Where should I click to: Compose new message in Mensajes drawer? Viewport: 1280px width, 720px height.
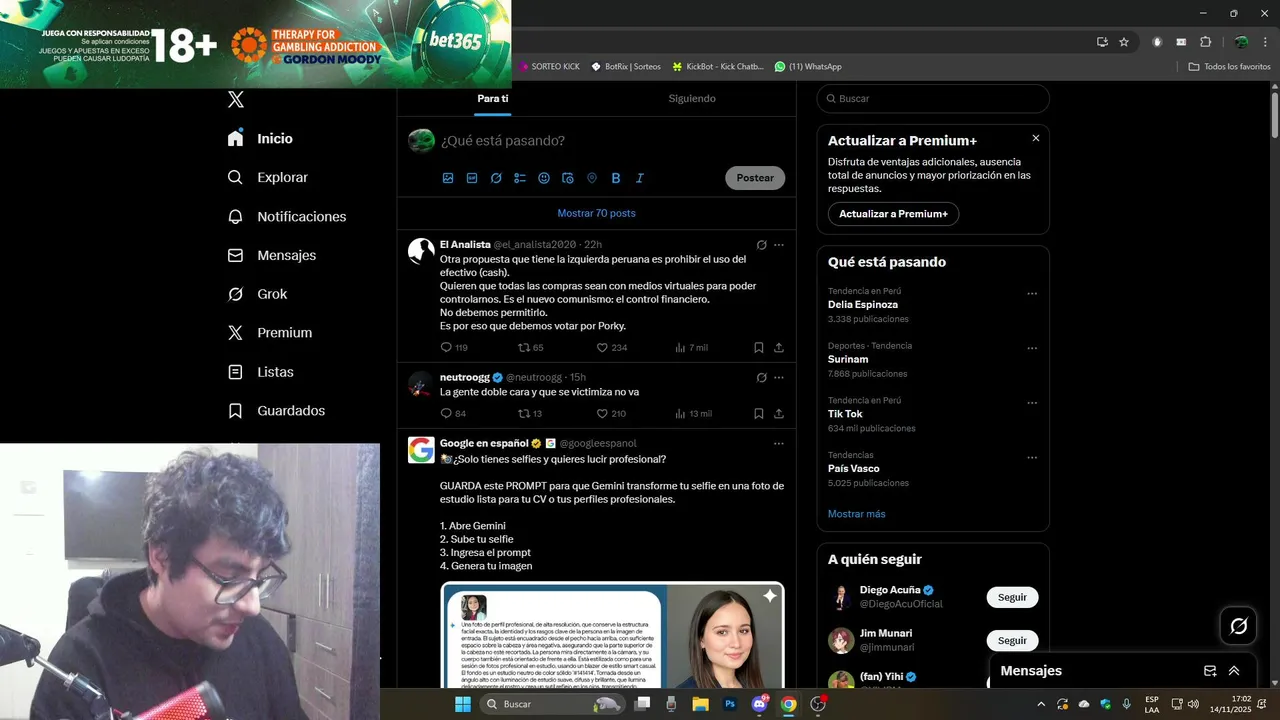[x=1210, y=671]
